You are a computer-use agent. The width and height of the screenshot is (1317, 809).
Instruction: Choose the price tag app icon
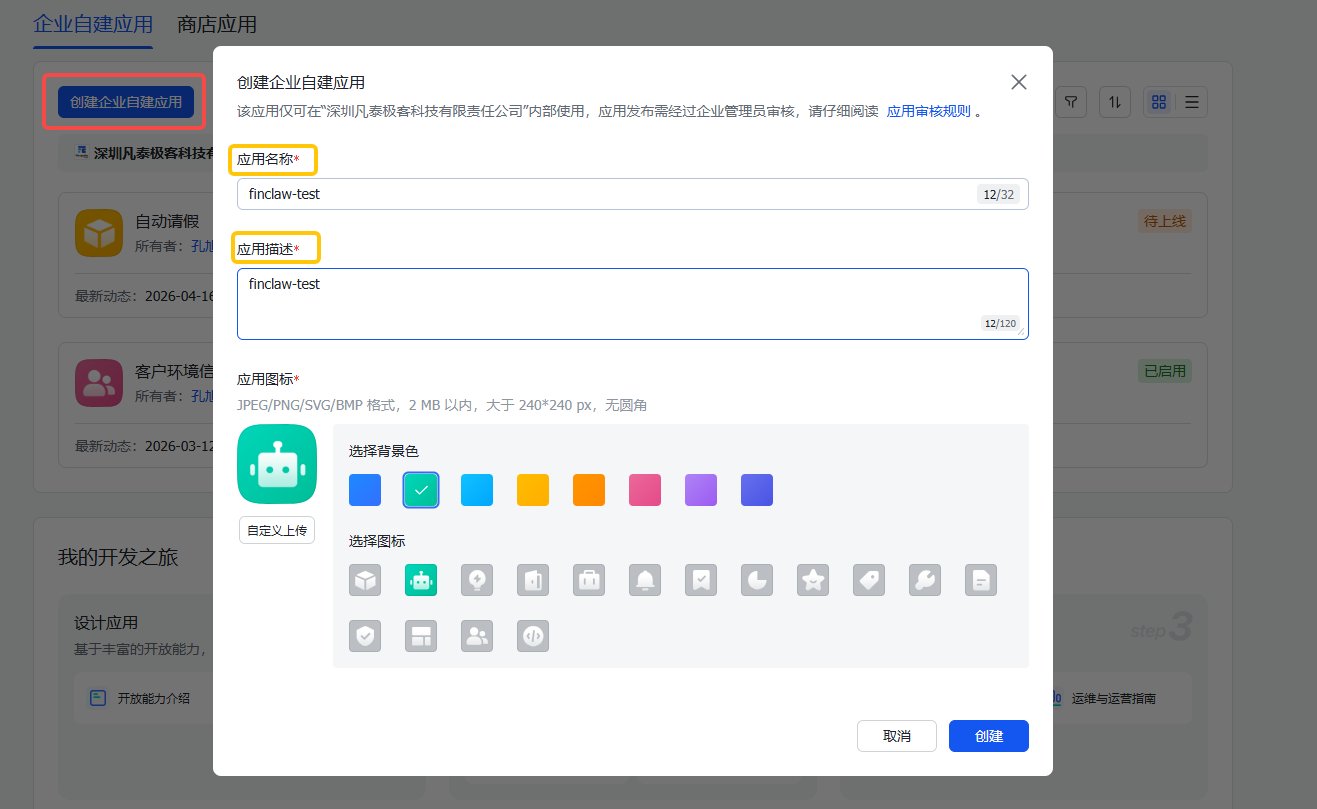[x=869, y=580]
